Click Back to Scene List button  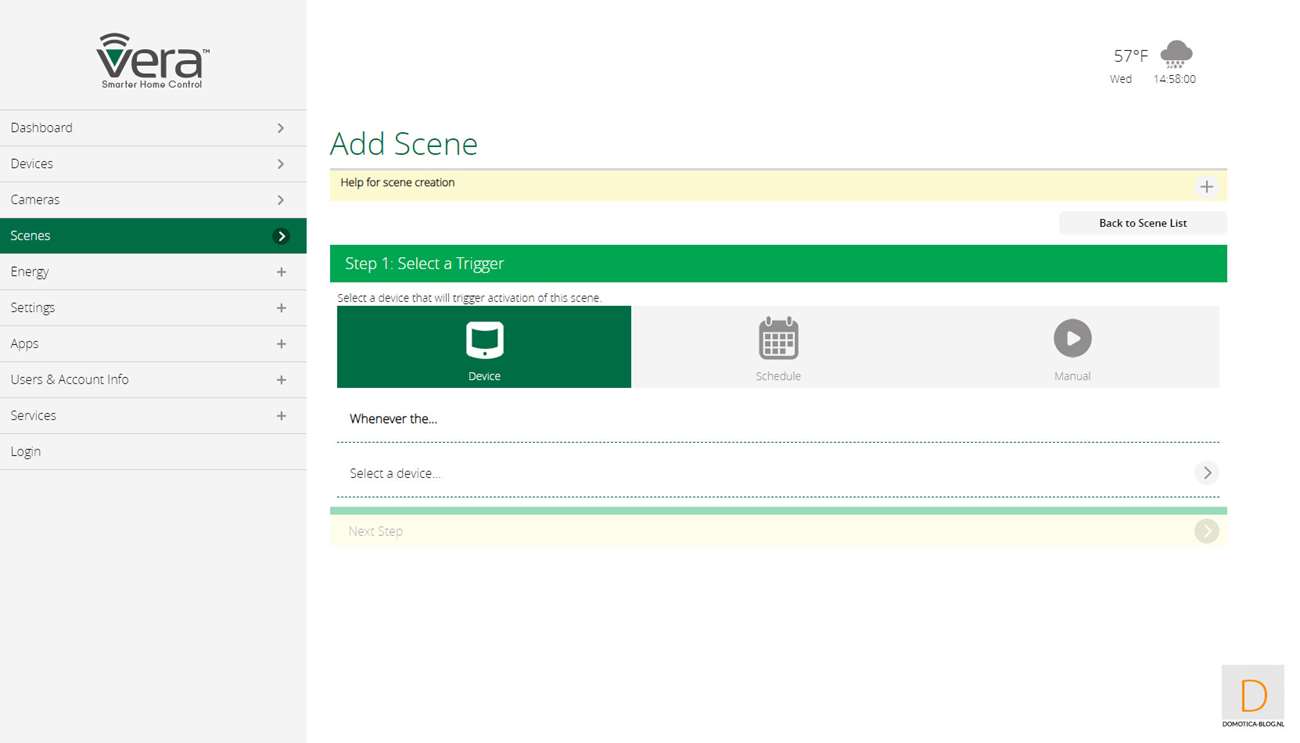coord(1142,223)
